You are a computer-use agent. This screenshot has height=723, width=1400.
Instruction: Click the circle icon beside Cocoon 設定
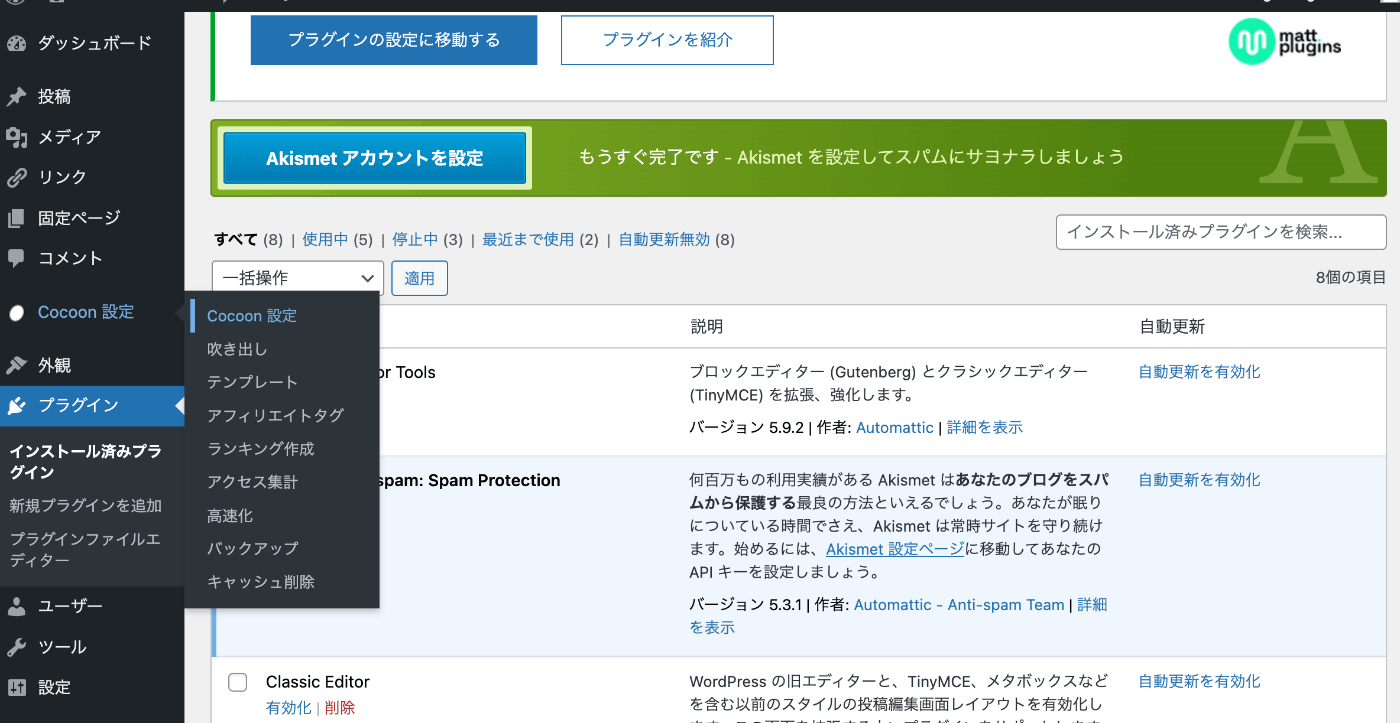tap(16, 313)
